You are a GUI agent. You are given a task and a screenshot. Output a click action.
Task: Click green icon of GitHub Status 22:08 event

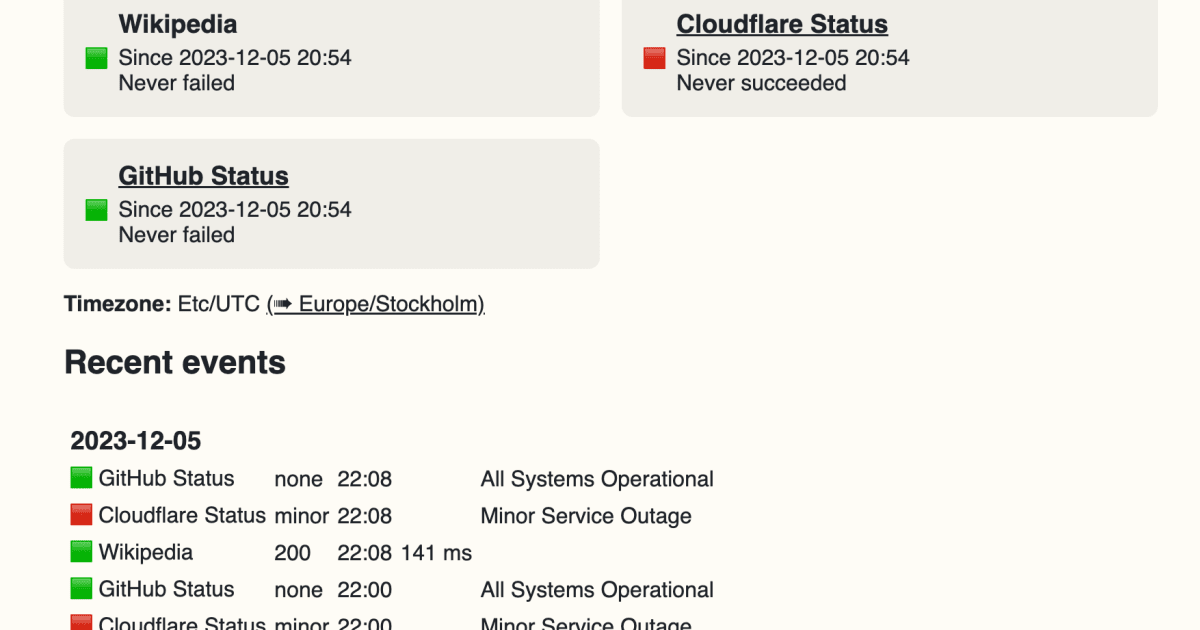pyautogui.click(x=81, y=478)
